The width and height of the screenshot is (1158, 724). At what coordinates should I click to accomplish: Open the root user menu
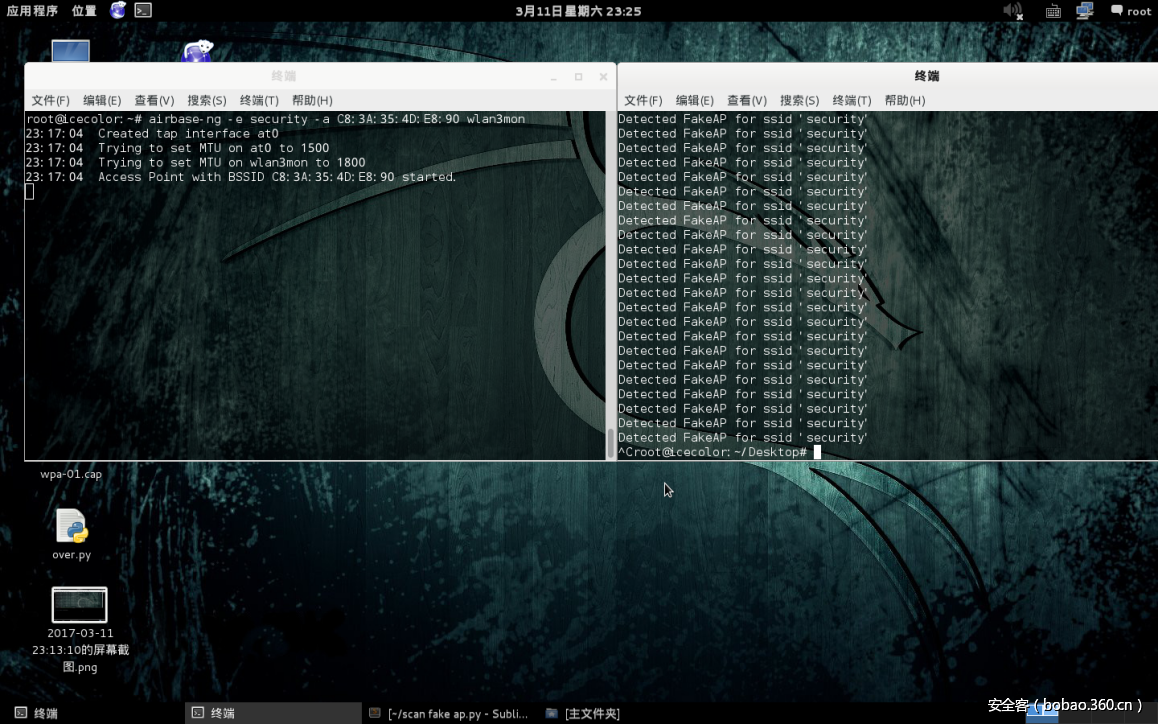[1131, 11]
